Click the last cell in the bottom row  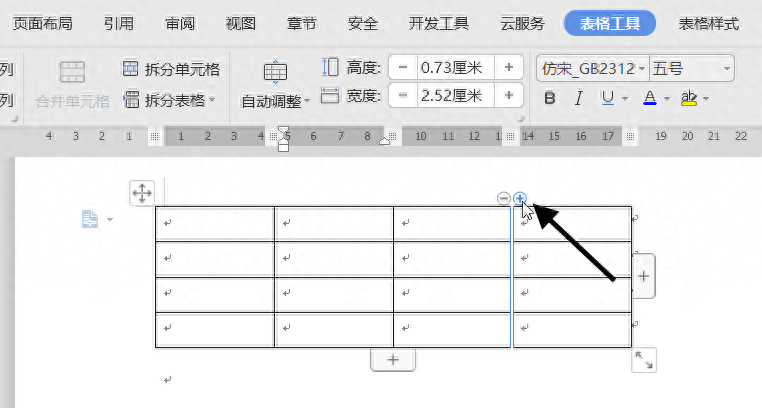pyautogui.click(x=572, y=330)
